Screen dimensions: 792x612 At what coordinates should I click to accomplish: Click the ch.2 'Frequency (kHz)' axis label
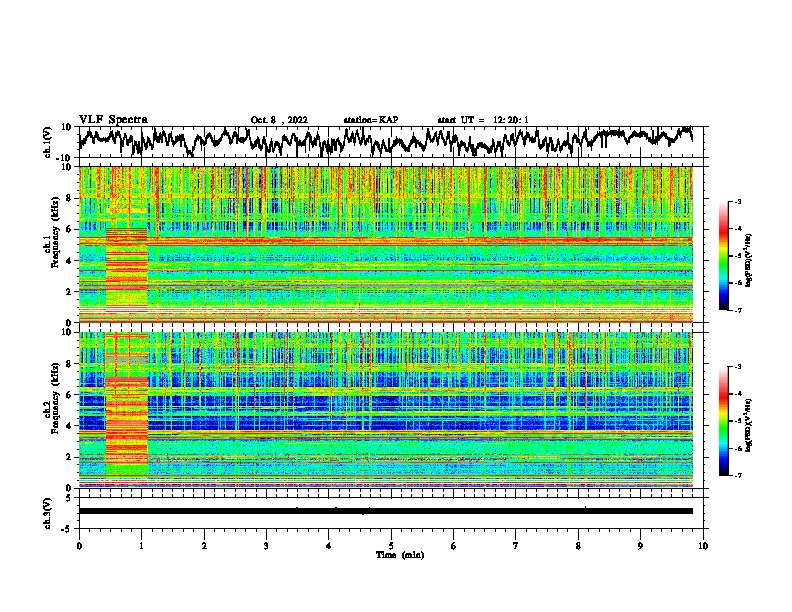point(56,398)
